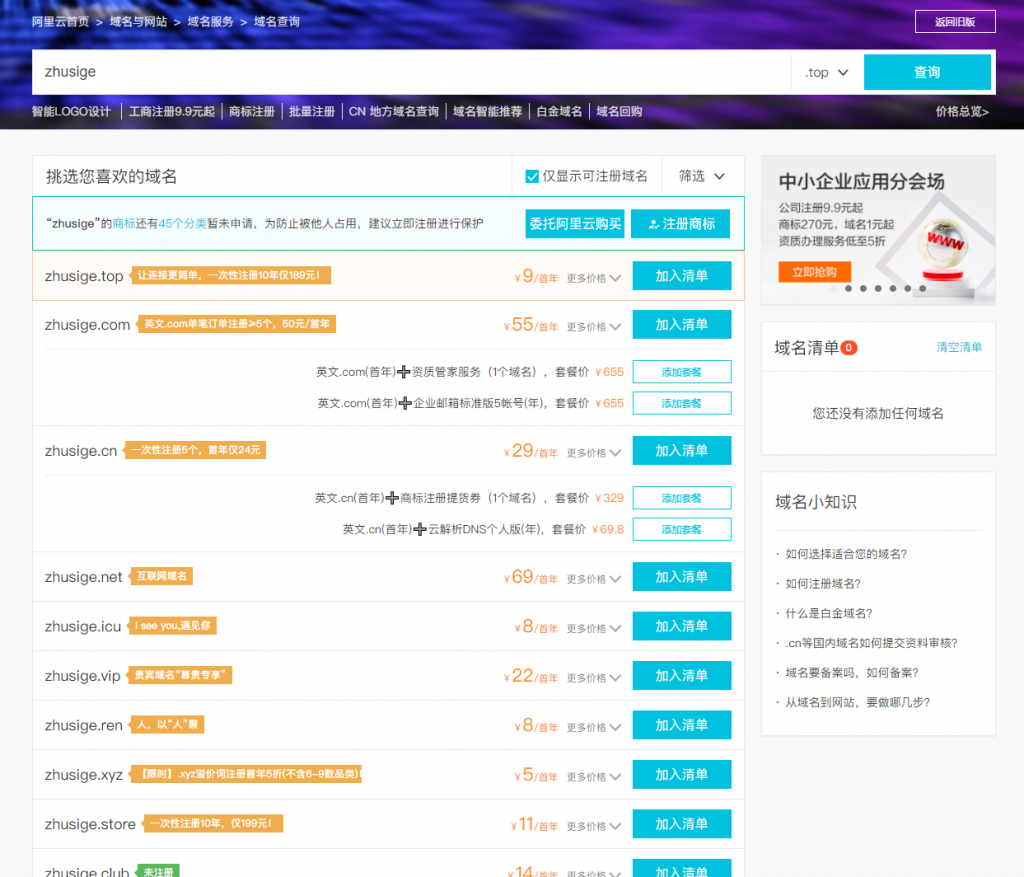Screen dimensions: 1024x877
Task: Expand 更多价格 for zhusige.net
Action: 594,579
